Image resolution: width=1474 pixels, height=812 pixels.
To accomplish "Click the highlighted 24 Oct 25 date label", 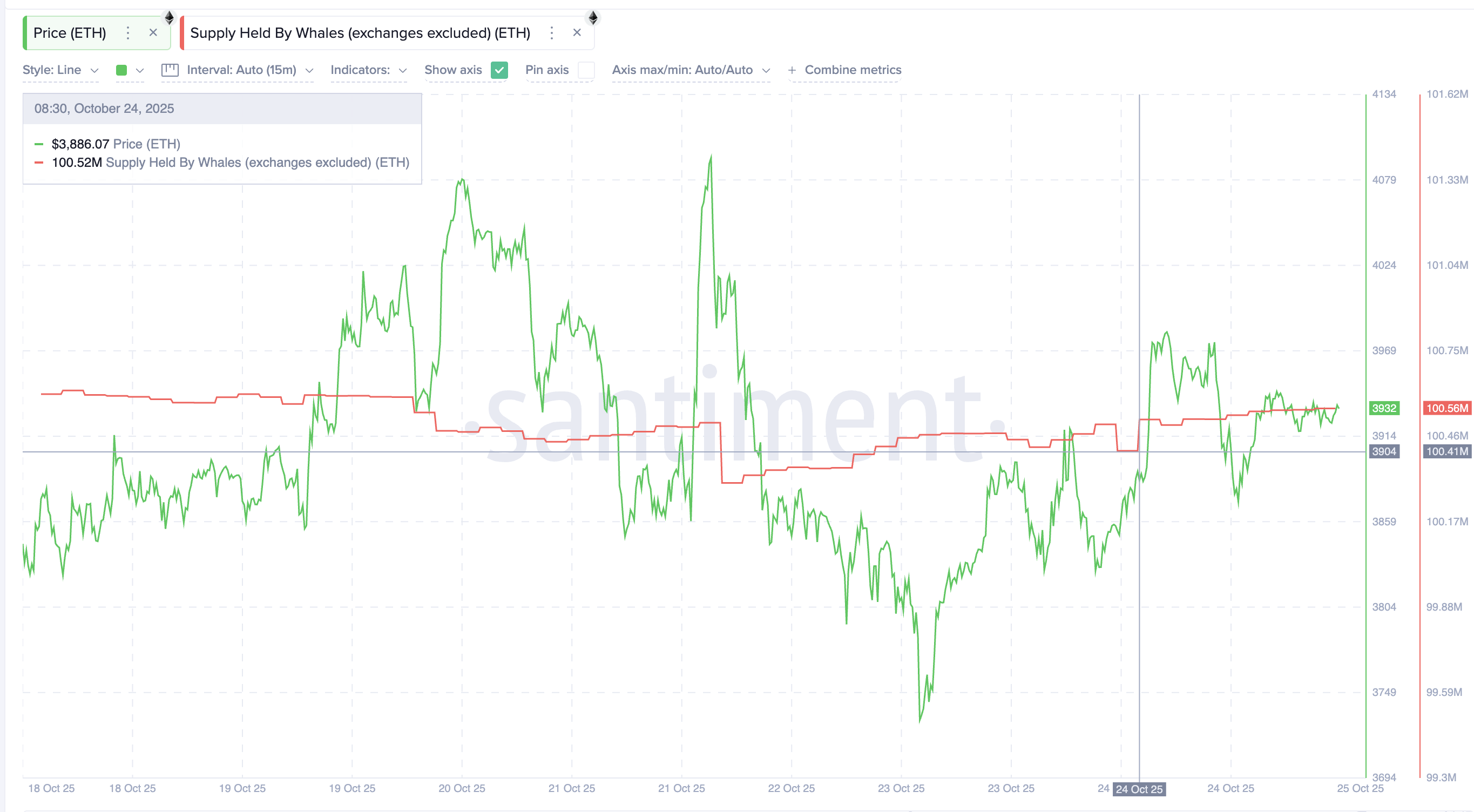I will tap(1139, 790).
